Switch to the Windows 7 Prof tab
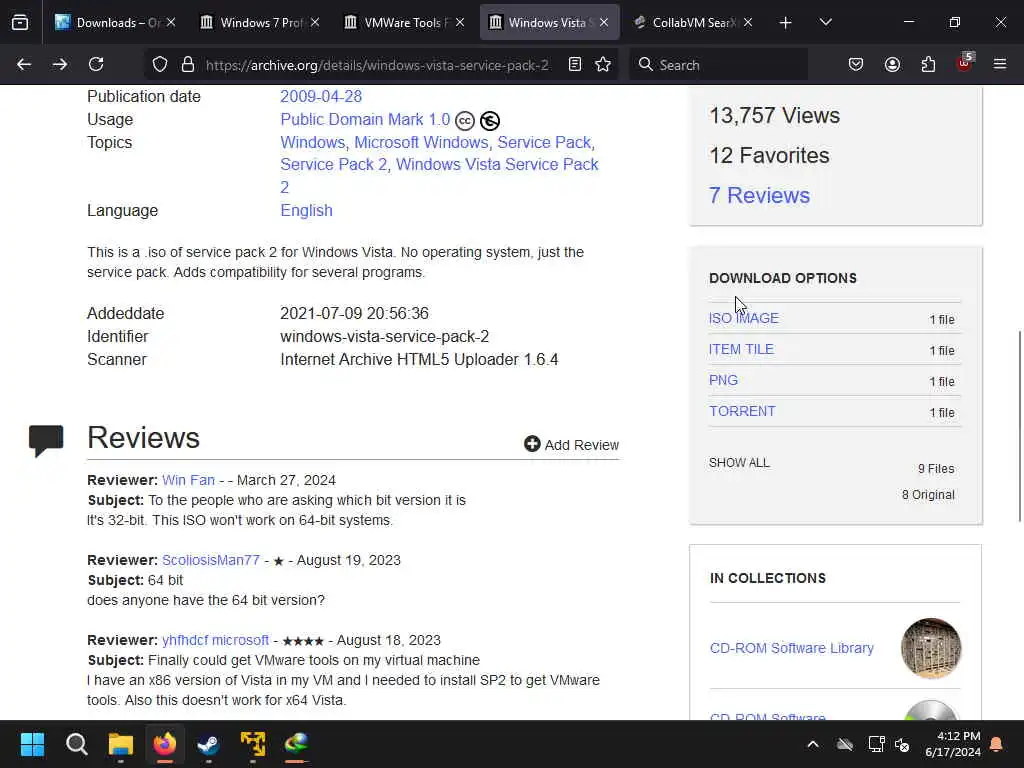1024x768 pixels. (x=261, y=23)
